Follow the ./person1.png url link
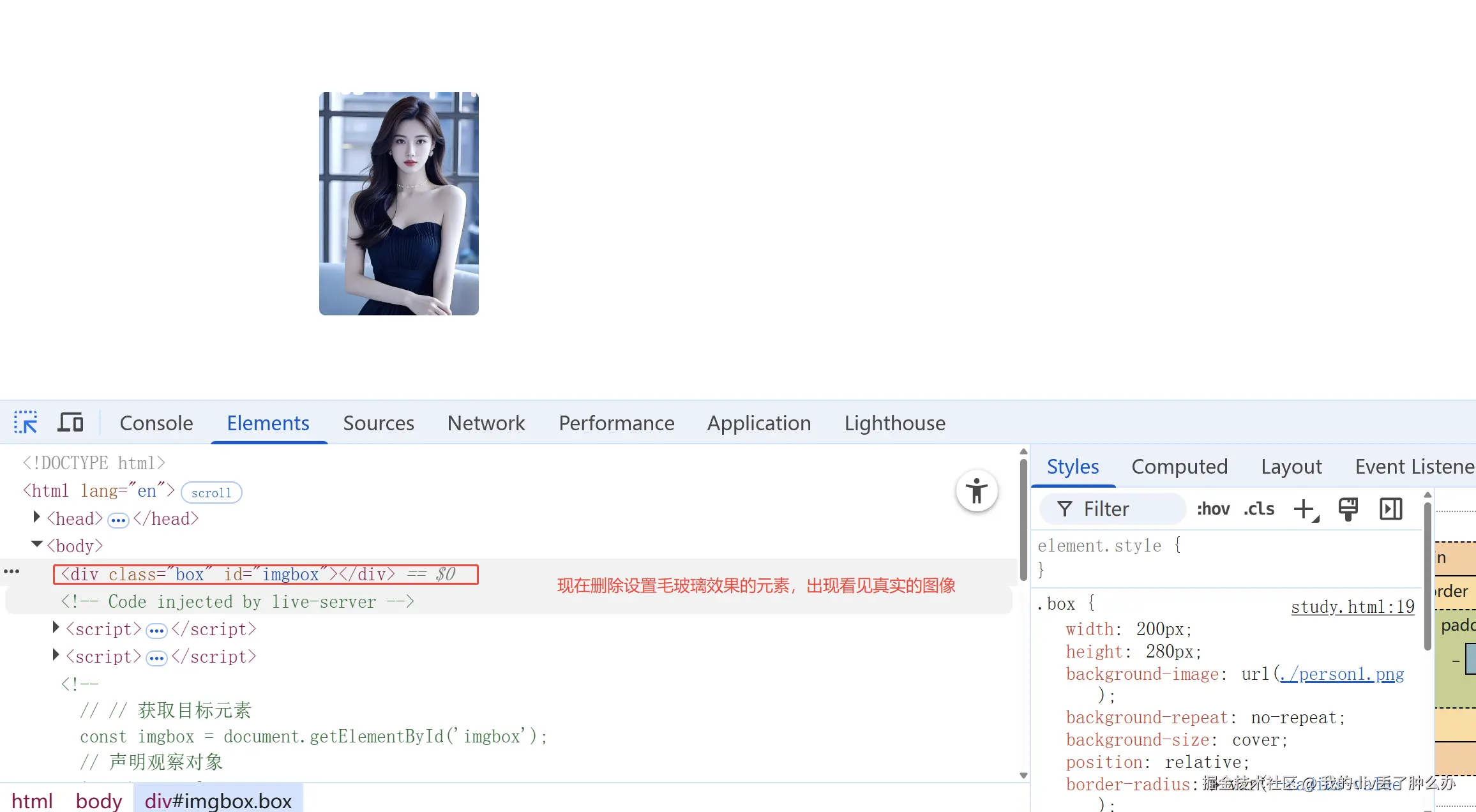The image size is (1476, 812). (1342, 674)
